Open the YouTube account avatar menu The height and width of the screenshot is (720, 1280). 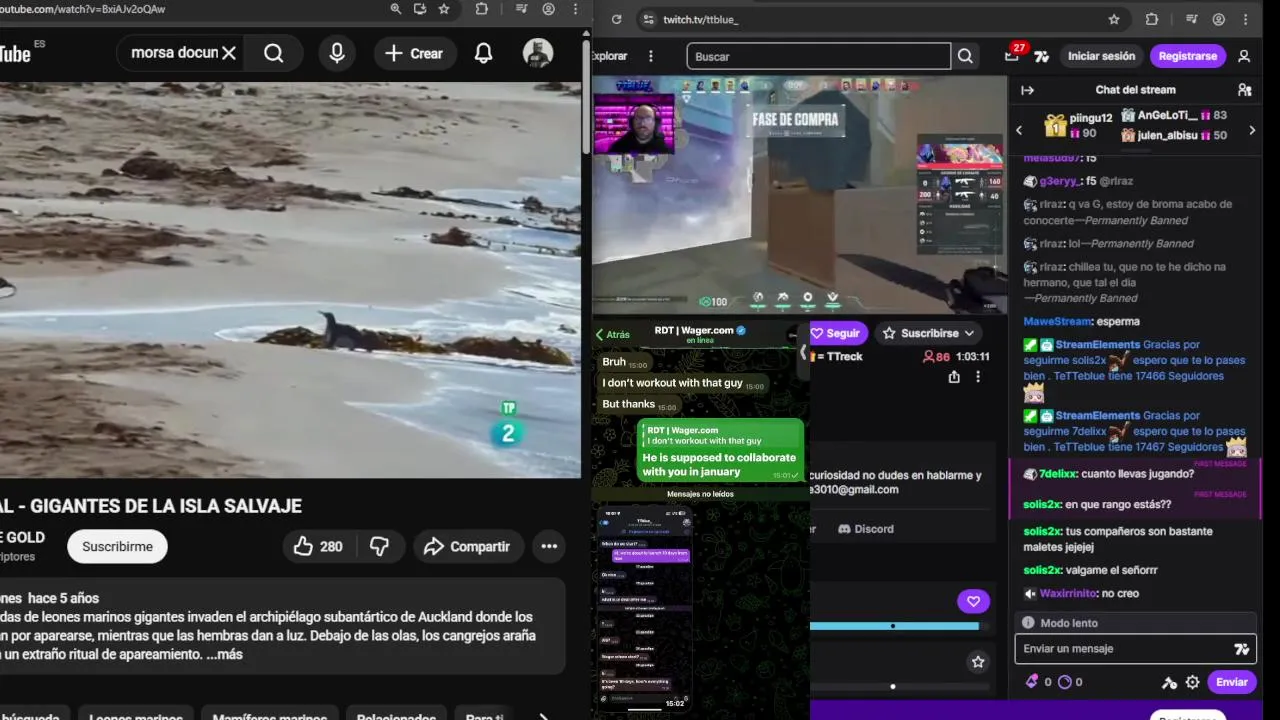(x=538, y=53)
